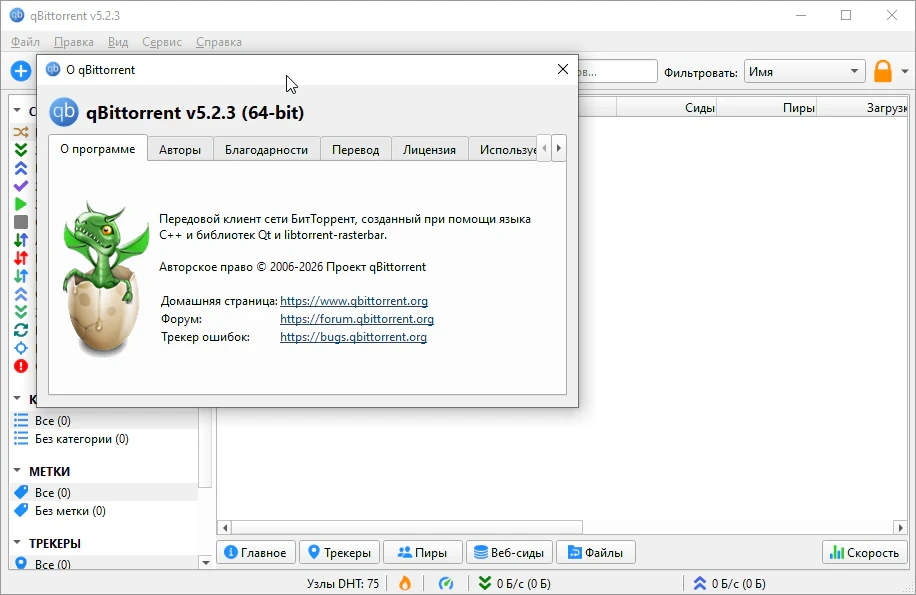Open the https://bugs.qbittorrent.org link
916x595 pixels.
pyautogui.click(x=353, y=337)
